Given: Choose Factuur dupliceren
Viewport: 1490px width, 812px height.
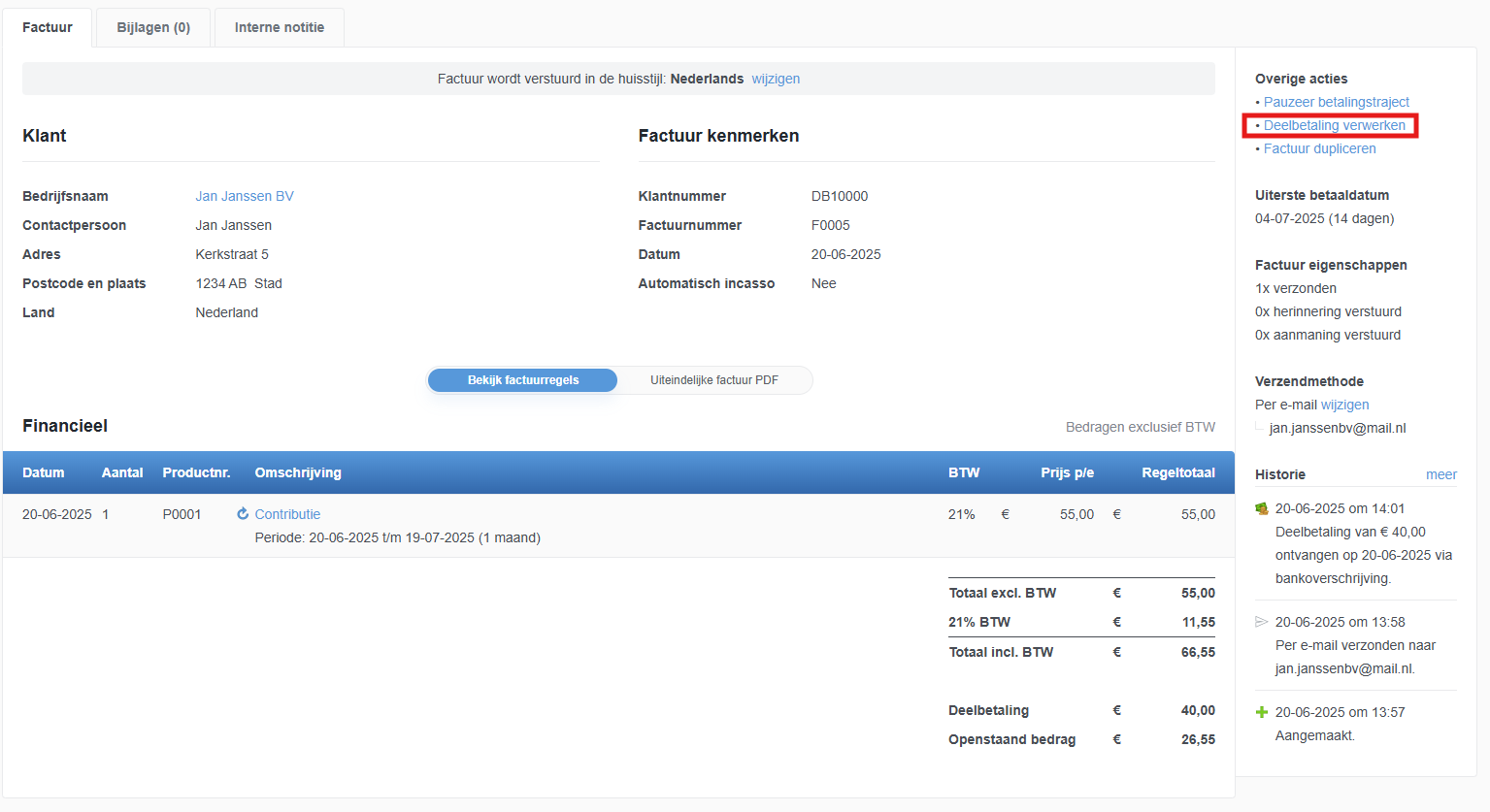Looking at the screenshot, I should pyautogui.click(x=1319, y=148).
